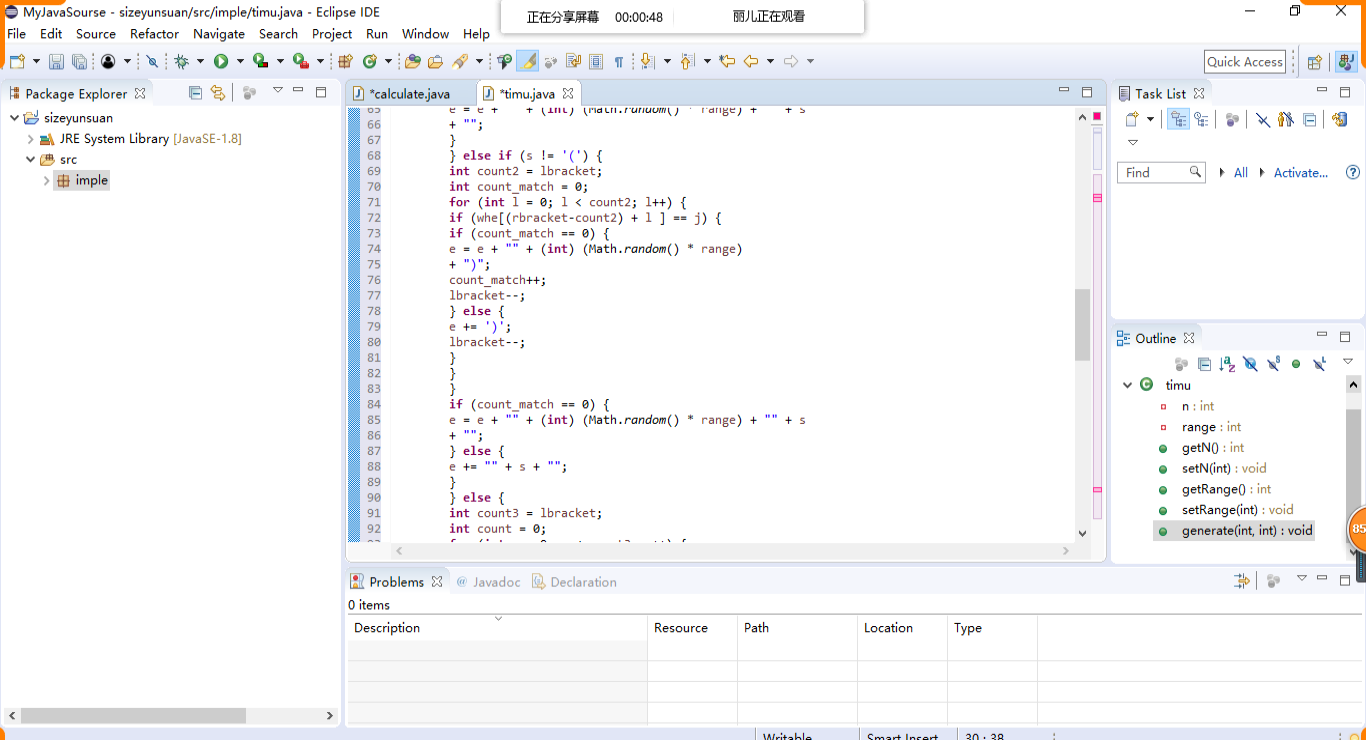Viewport: 1366px width, 740px height.
Task: Click the All link in Task List
Action: (1241, 173)
